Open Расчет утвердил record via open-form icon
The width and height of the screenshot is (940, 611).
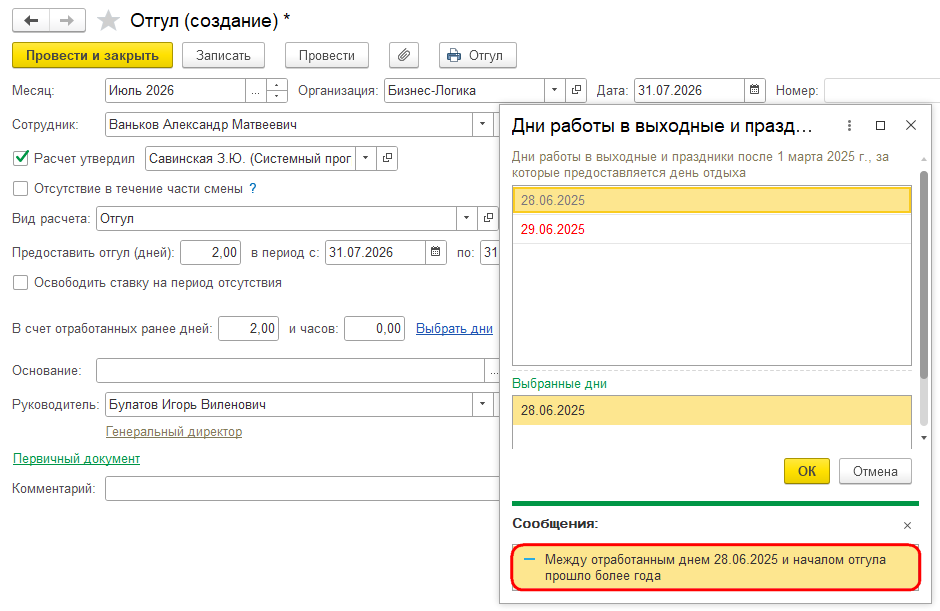click(x=387, y=158)
